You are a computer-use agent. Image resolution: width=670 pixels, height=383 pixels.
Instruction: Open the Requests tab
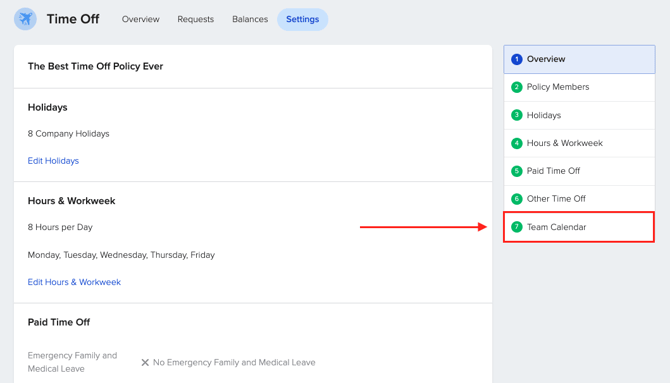[196, 19]
